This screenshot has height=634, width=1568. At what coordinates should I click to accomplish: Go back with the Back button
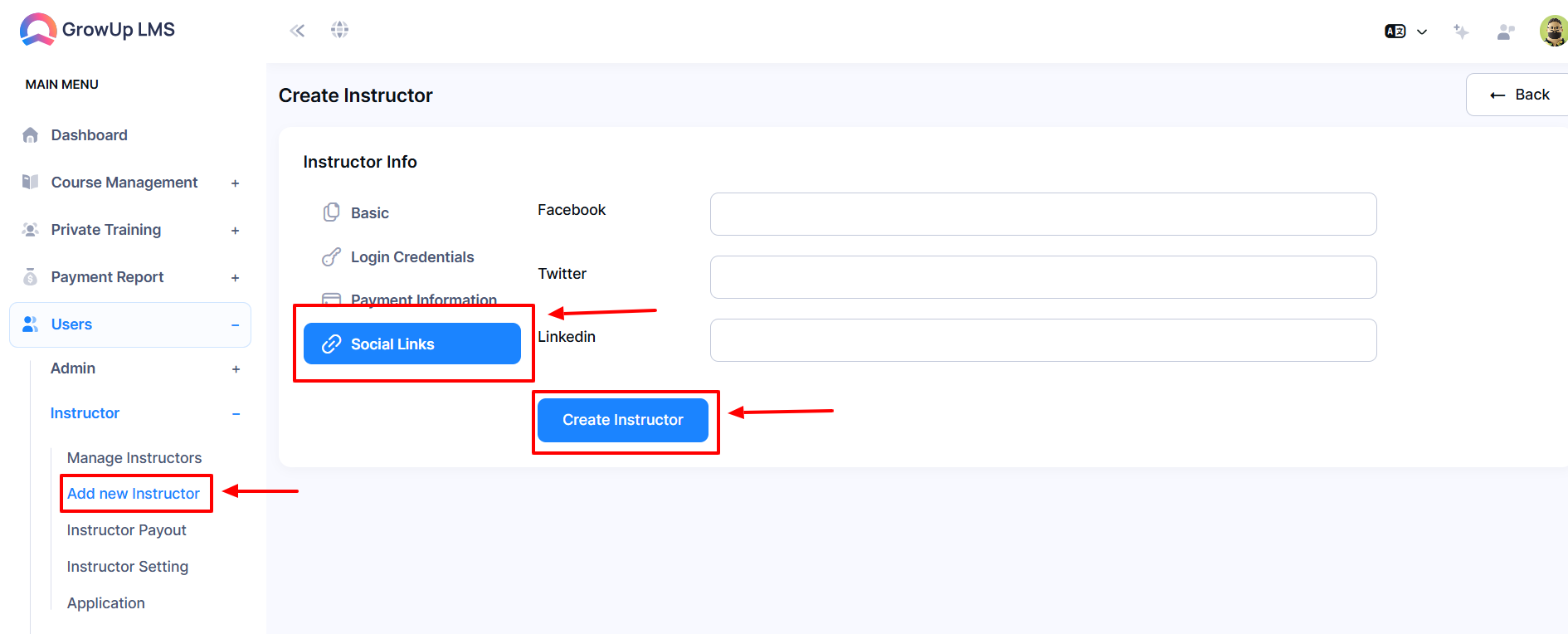pos(1517,95)
